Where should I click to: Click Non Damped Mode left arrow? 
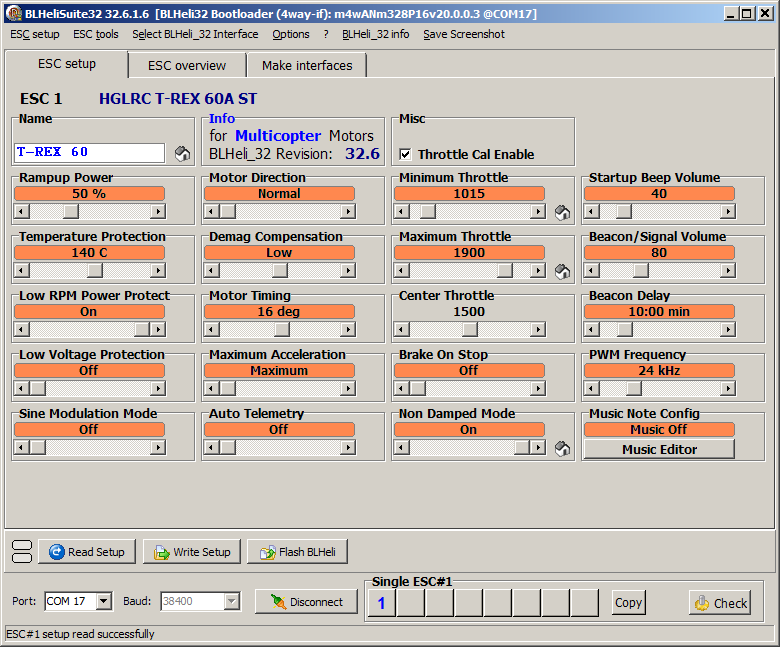click(x=401, y=448)
